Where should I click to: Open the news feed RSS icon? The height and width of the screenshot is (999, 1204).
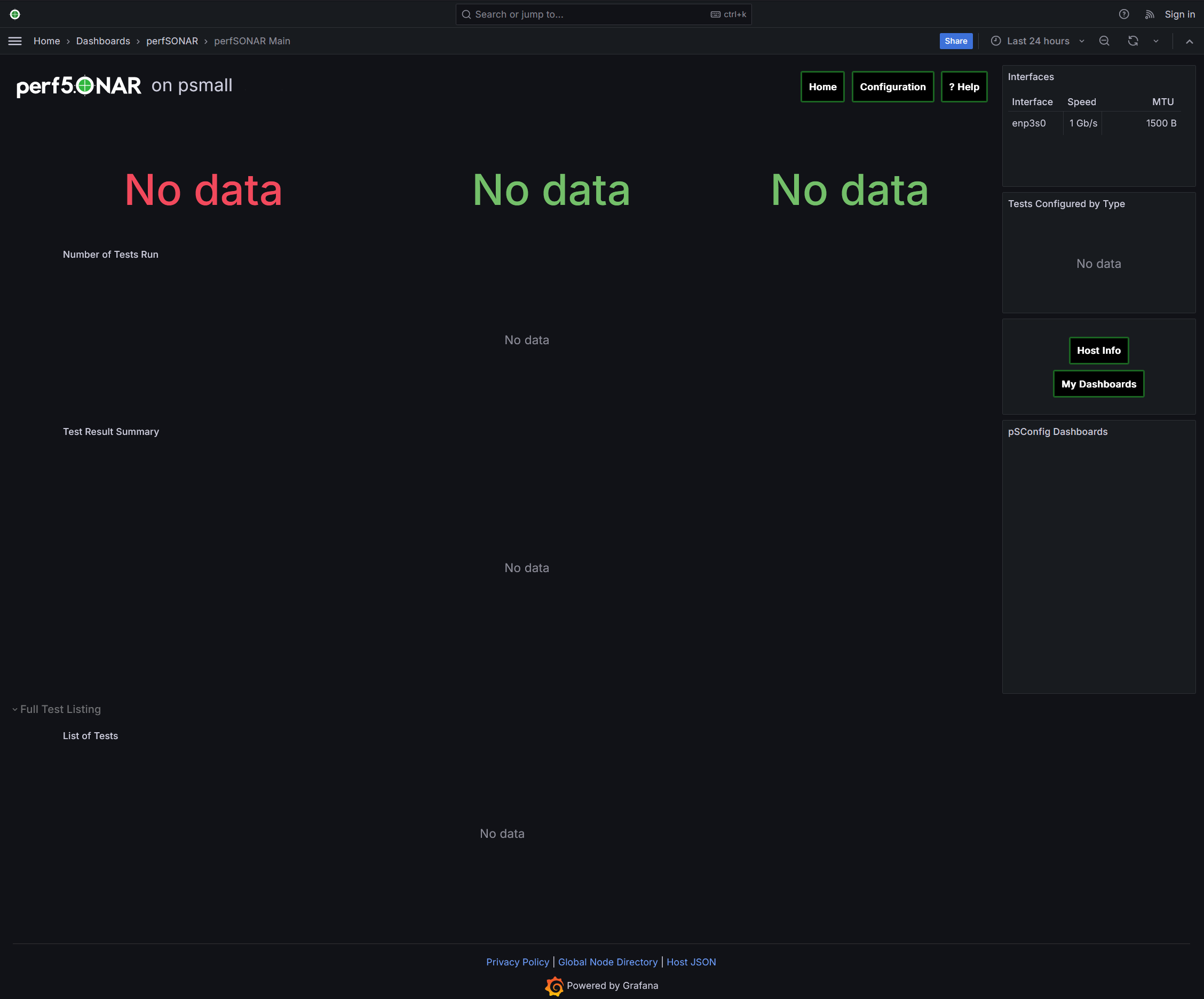coord(1150,14)
